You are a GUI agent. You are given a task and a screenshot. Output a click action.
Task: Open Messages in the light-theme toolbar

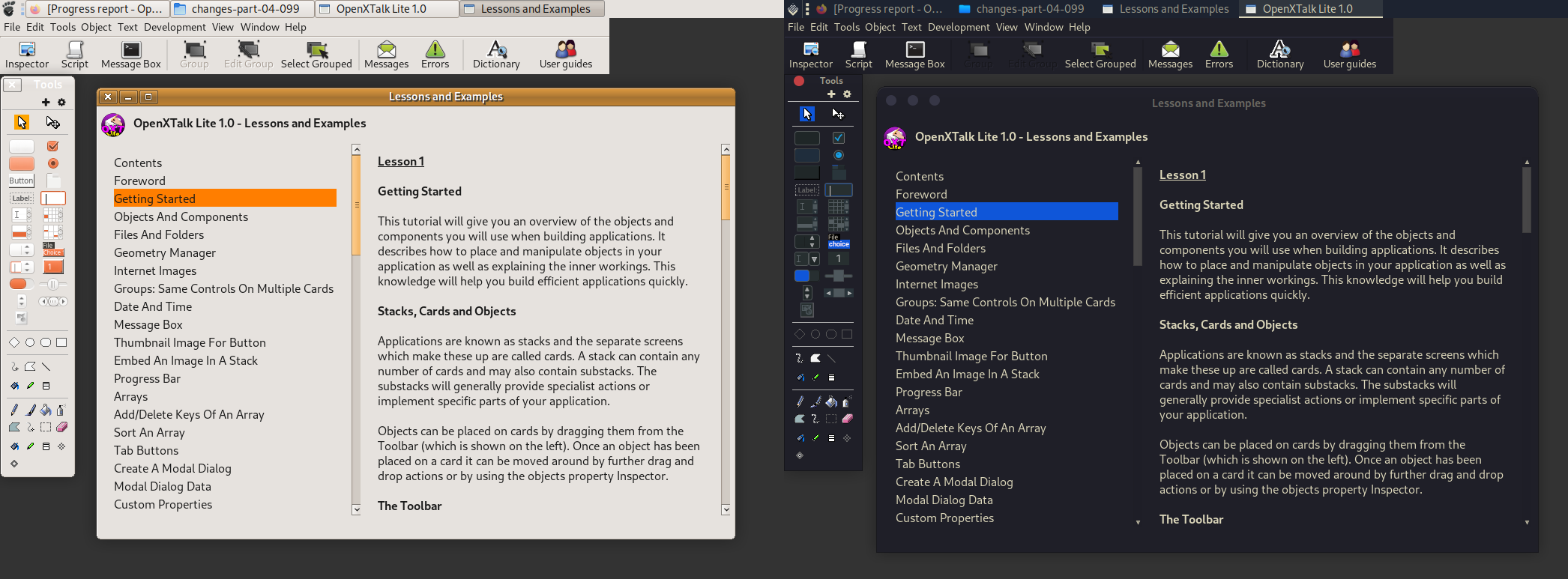(x=386, y=55)
